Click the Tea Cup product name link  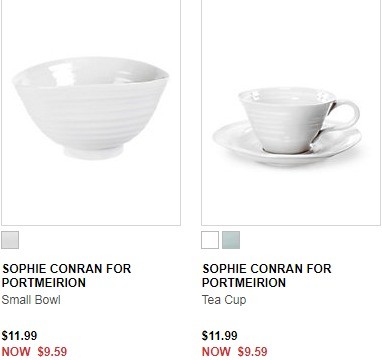click(224, 300)
